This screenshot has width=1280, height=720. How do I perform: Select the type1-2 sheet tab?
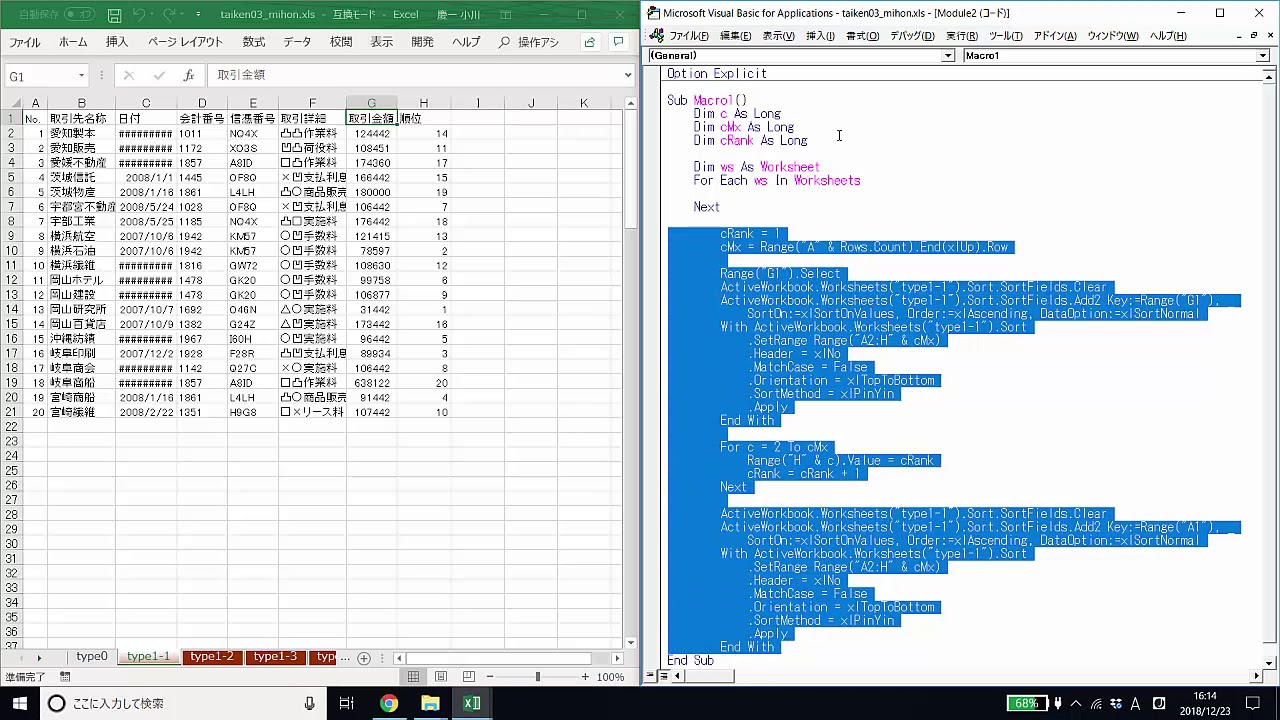click(x=211, y=657)
